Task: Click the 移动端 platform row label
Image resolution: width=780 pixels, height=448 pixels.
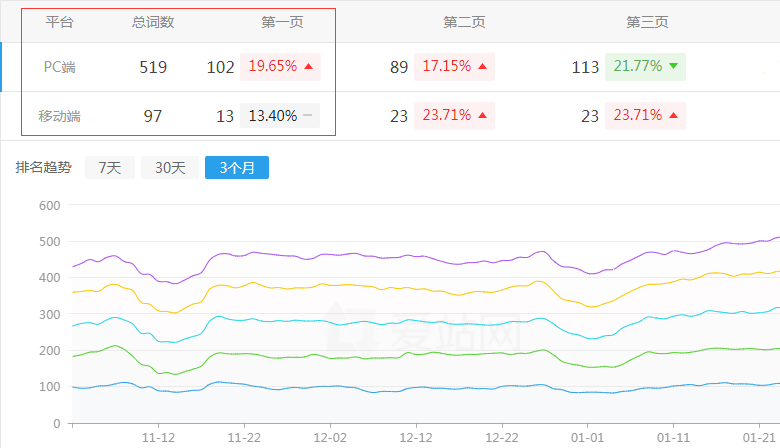Action: [x=60, y=116]
